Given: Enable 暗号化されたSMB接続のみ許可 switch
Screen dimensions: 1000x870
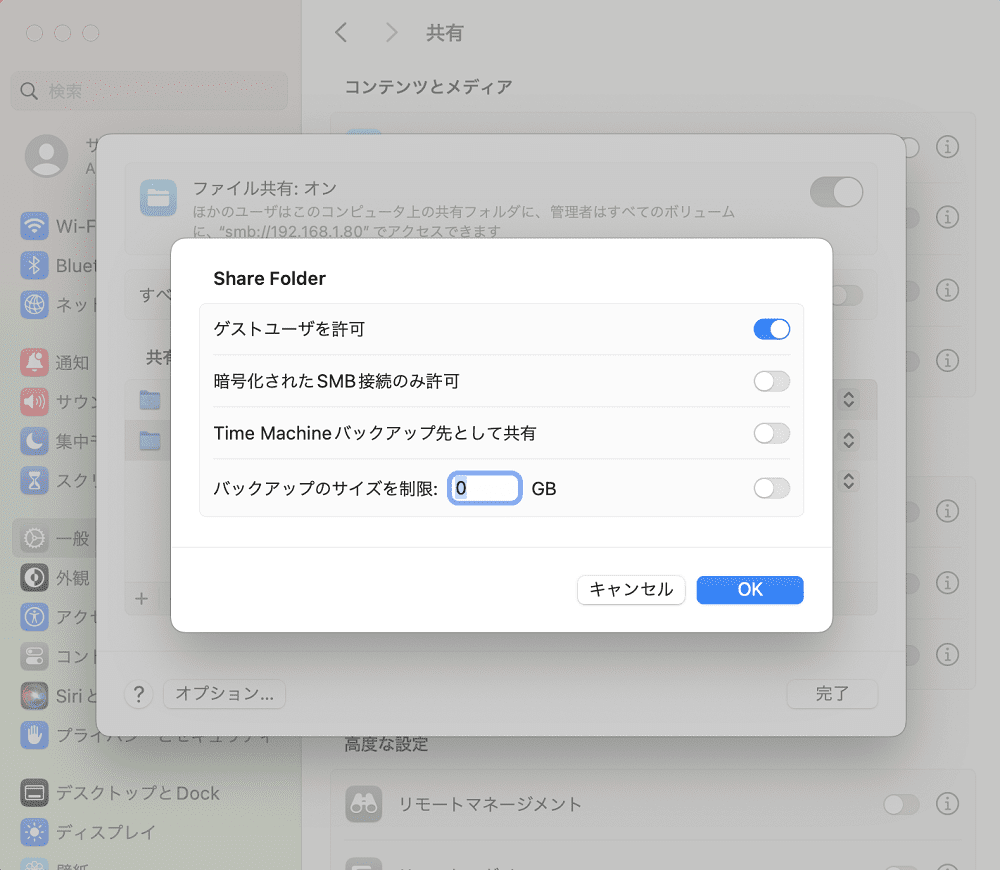Looking at the screenshot, I should point(772,381).
